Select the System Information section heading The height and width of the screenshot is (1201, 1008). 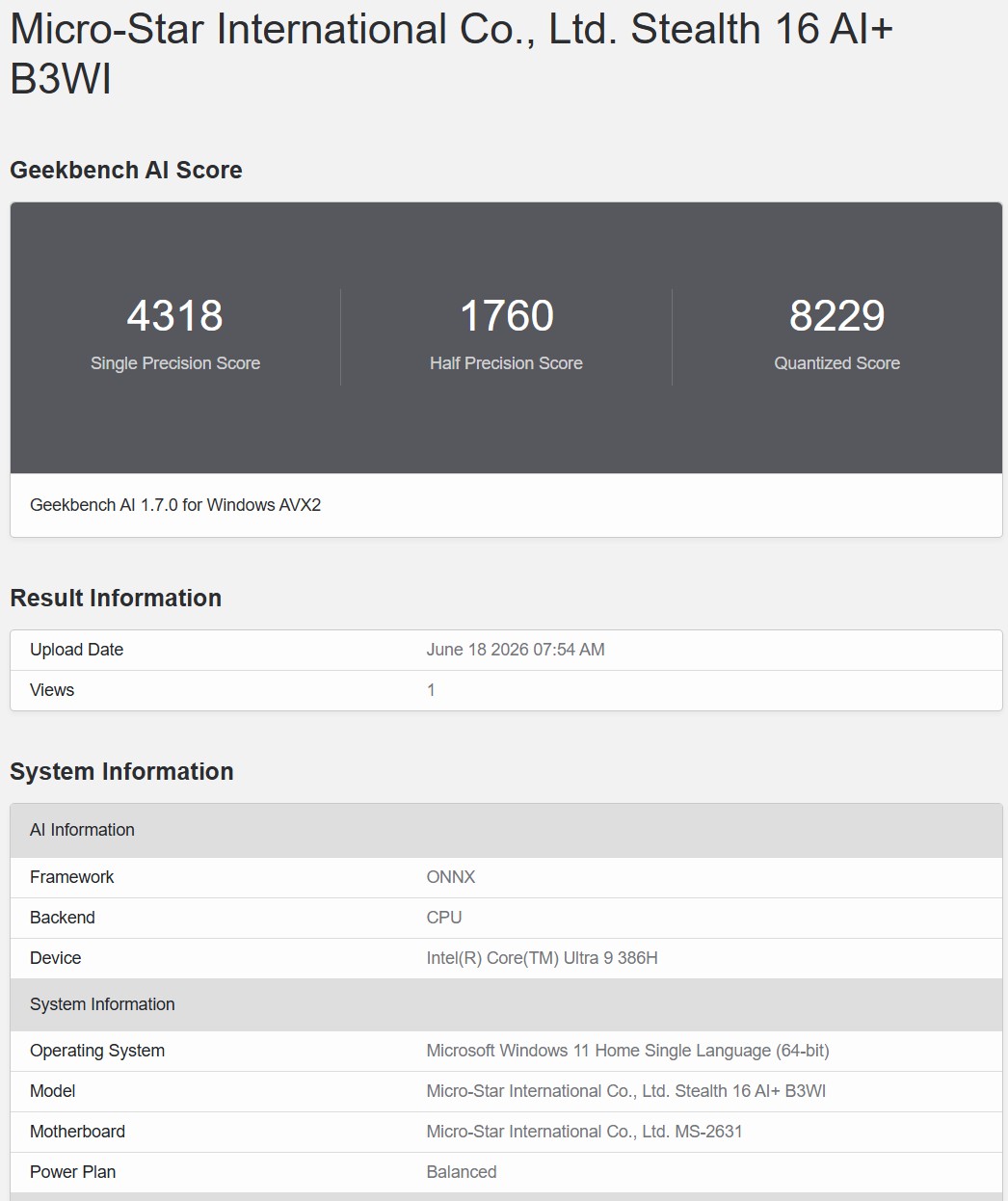121,771
